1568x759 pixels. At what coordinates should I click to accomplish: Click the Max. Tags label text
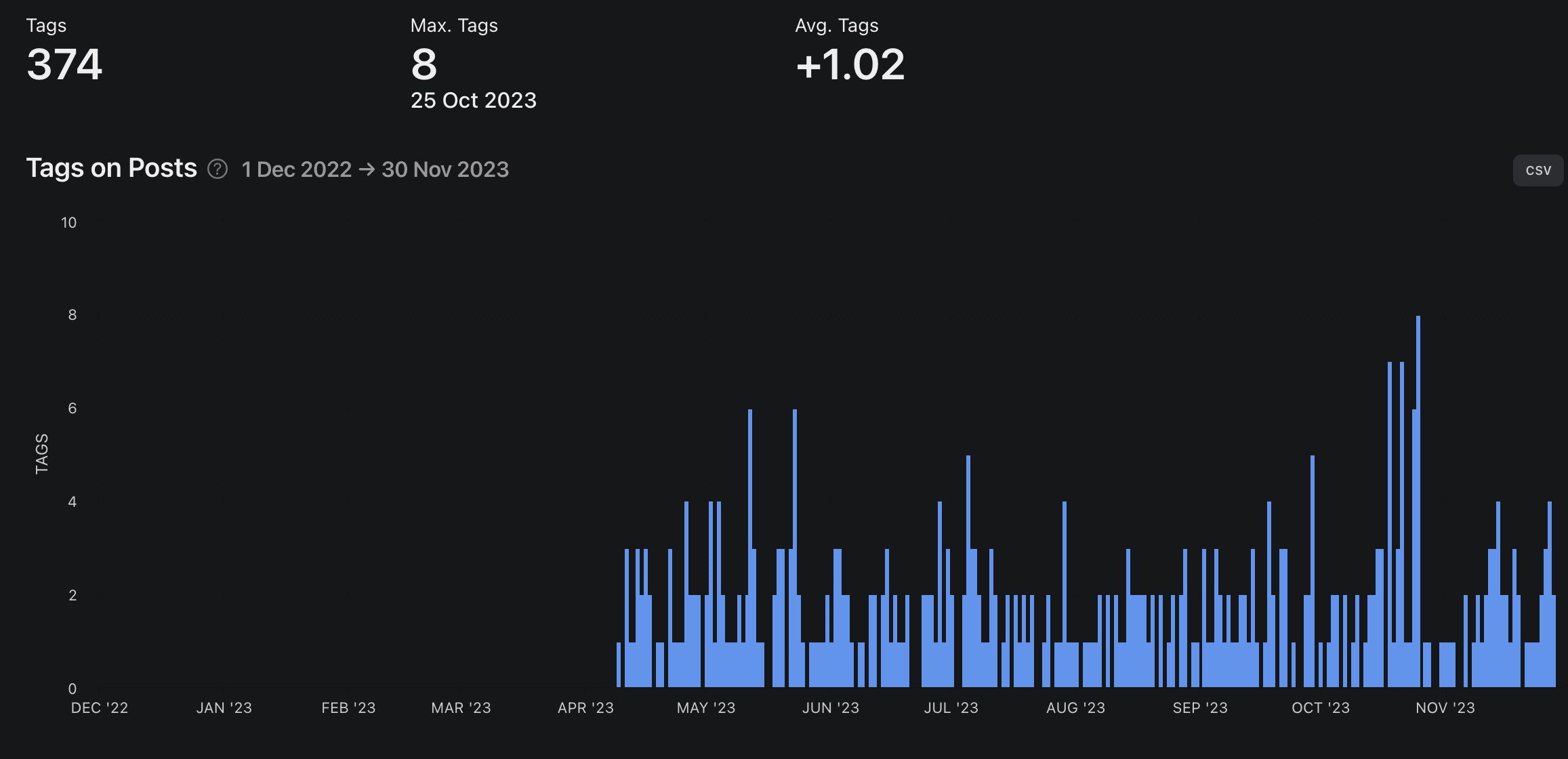coord(454,26)
